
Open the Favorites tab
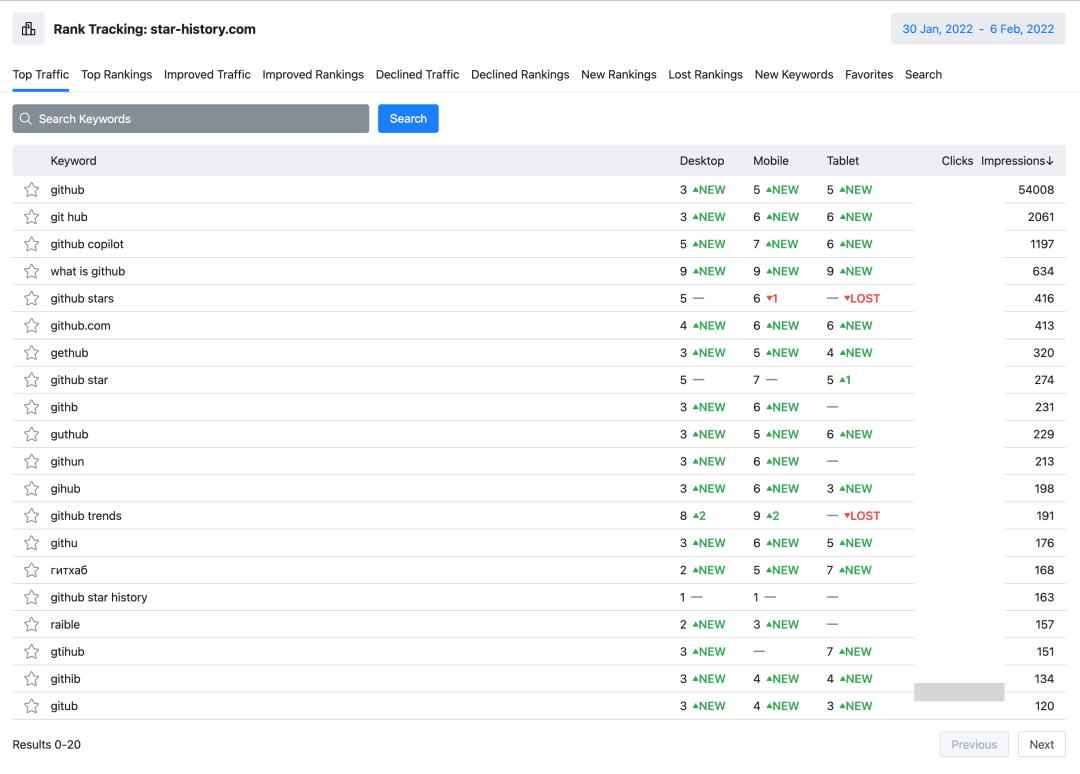[869, 74]
